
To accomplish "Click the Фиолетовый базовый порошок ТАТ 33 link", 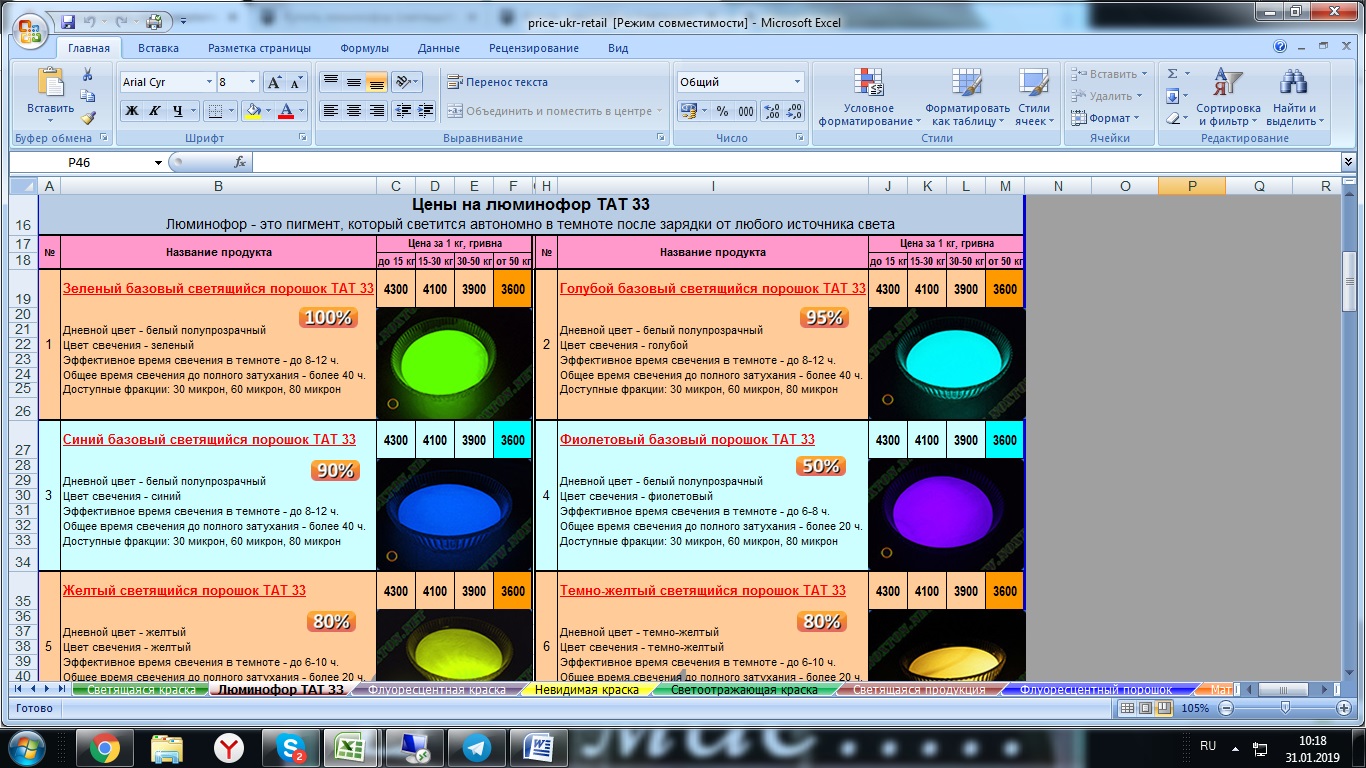I will coord(687,440).
